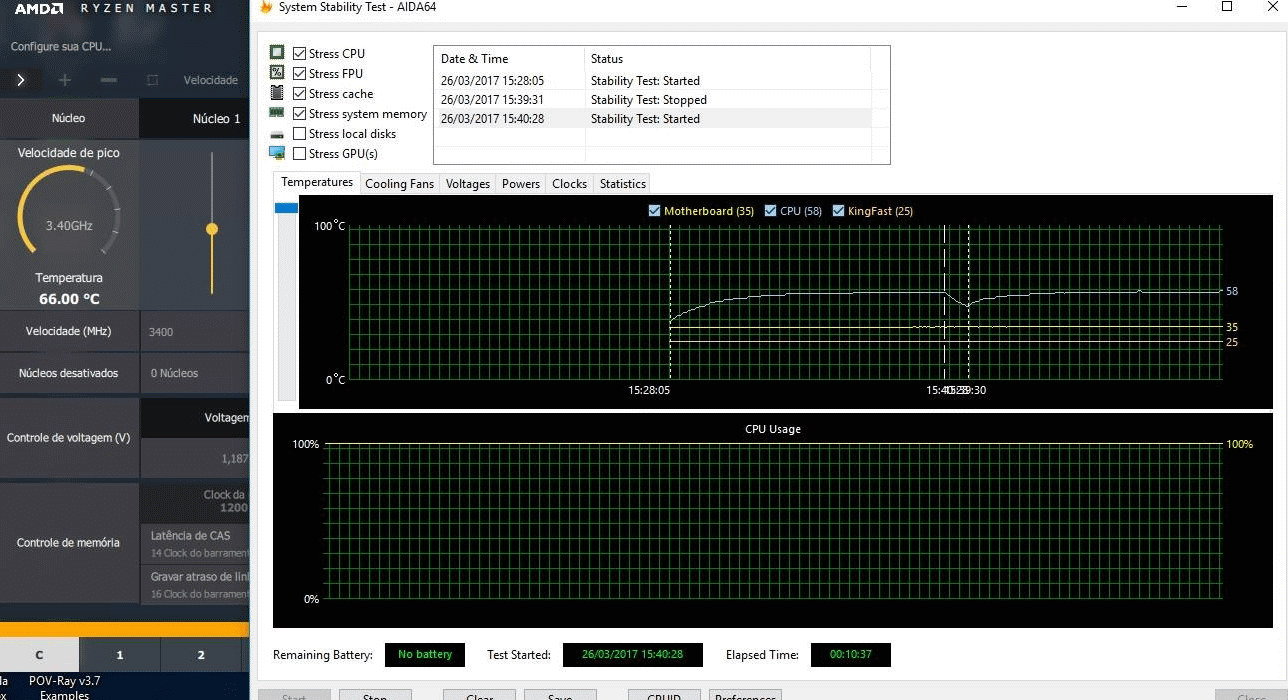This screenshot has height=700, width=1288.
Task: Select log row 'Stability Test: Started' at 15:28:05
Action: [x=653, y=80]
